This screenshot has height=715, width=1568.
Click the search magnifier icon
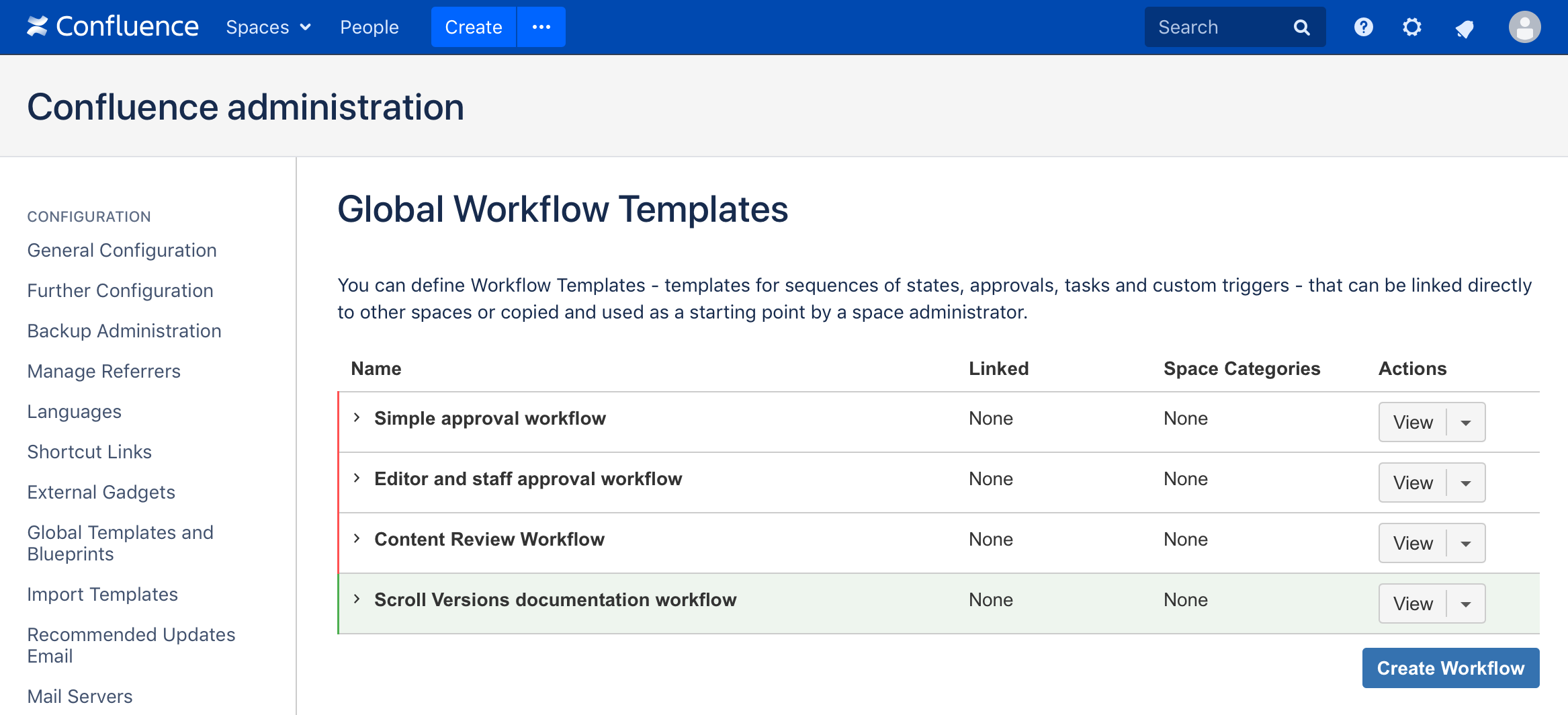(x=1301, y=28)
